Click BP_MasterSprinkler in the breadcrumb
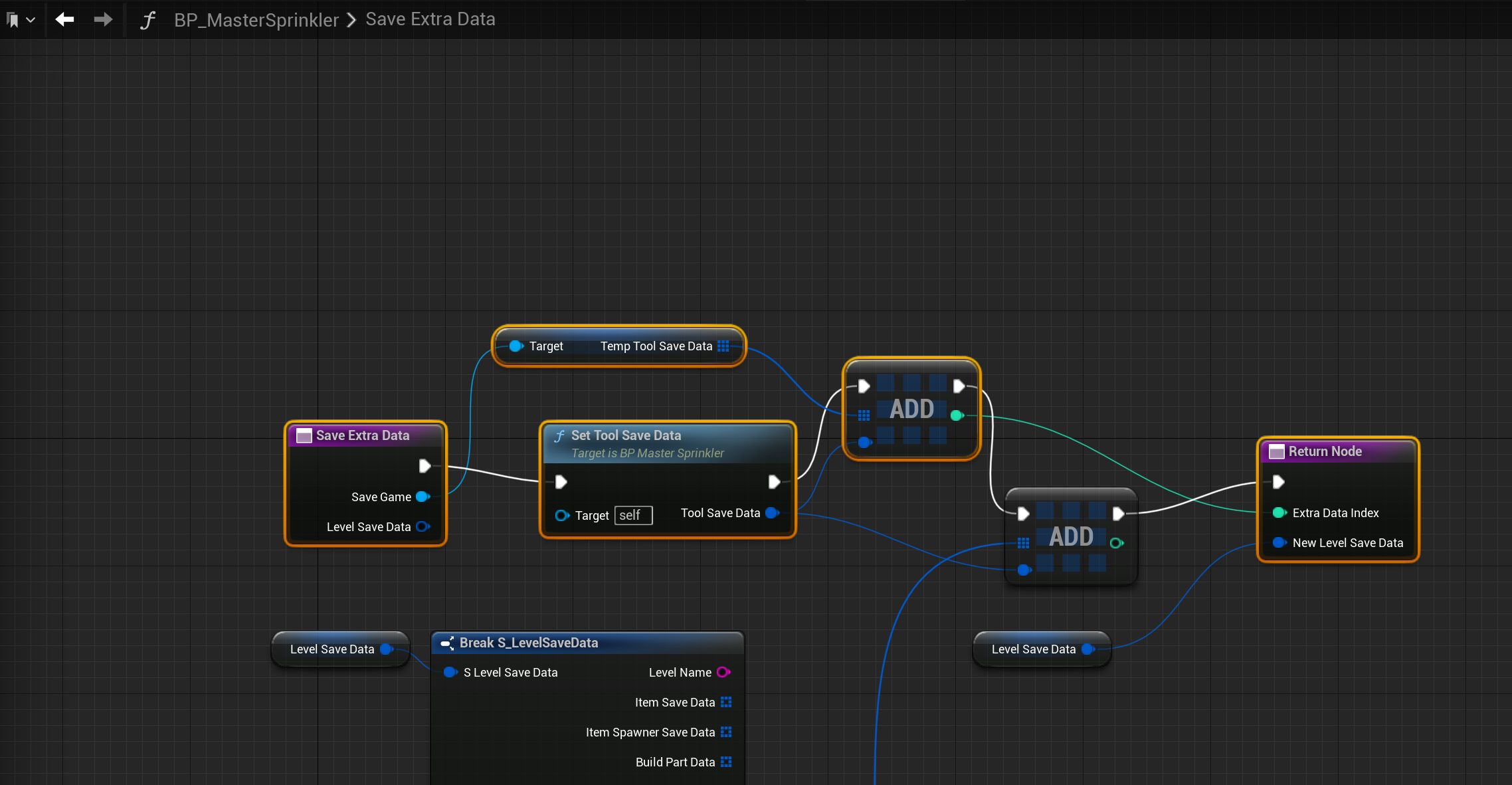Image resolution: width=1512 pixels, height=785 pixels. tap(256, 20)
